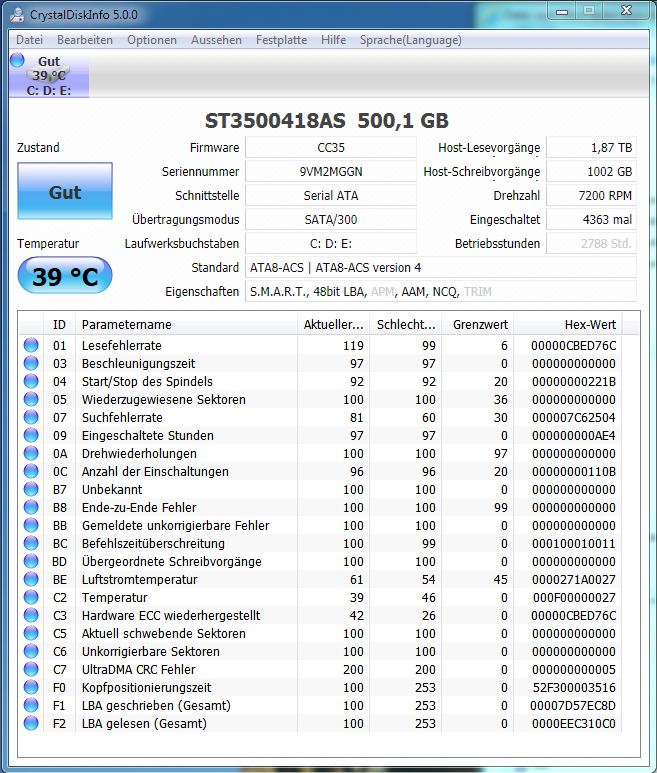The width and height of the screenshot is (657, 773).
Task: Click status icon for Übergeordnete Schreibvorgänge
Action: click(x=31, y=561)
